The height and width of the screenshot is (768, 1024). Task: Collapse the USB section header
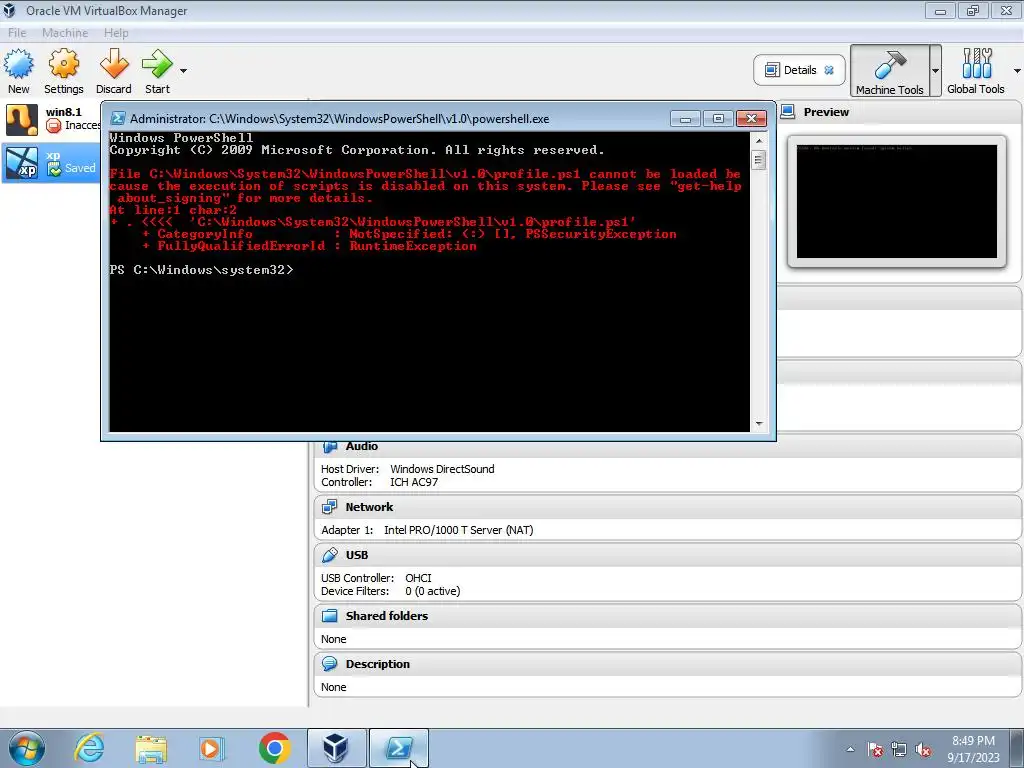point(667,555)
